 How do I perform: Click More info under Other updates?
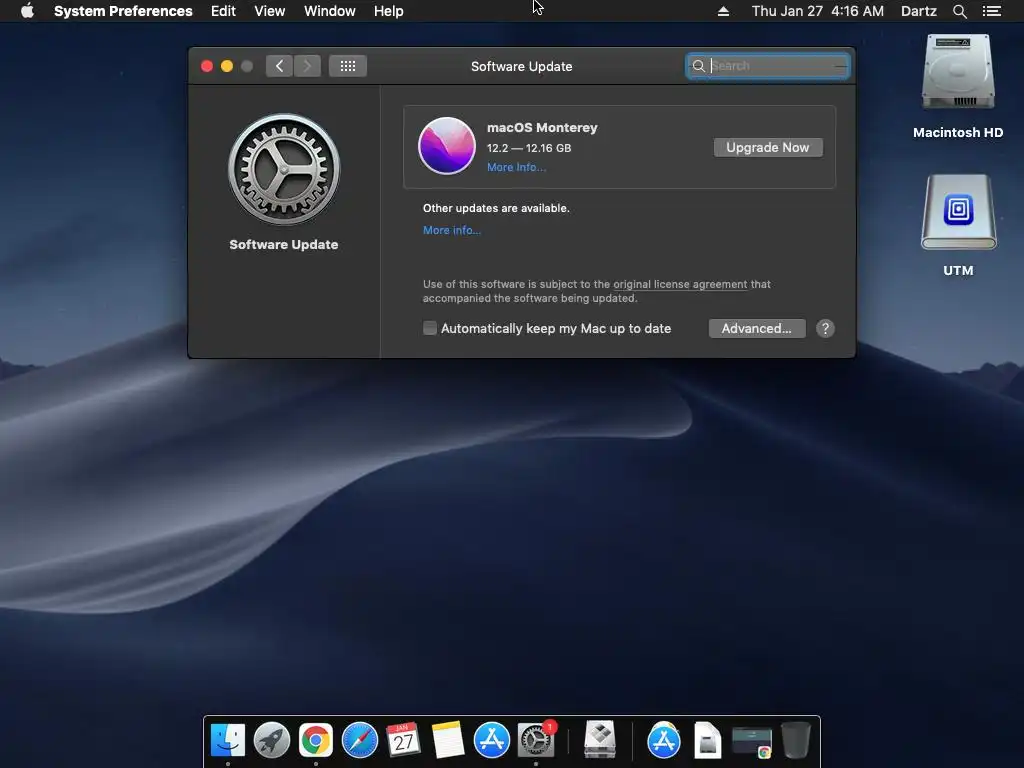pos(451,230)
